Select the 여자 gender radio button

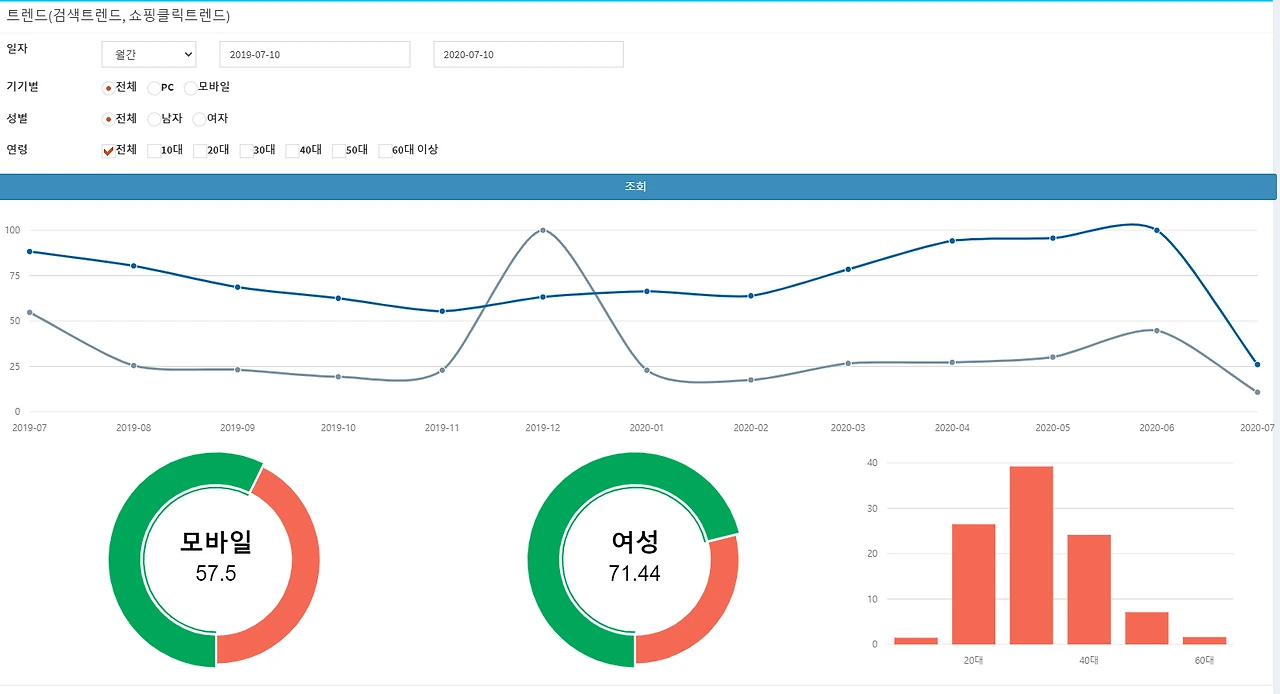pyautogui.click(x=198, y=119)
